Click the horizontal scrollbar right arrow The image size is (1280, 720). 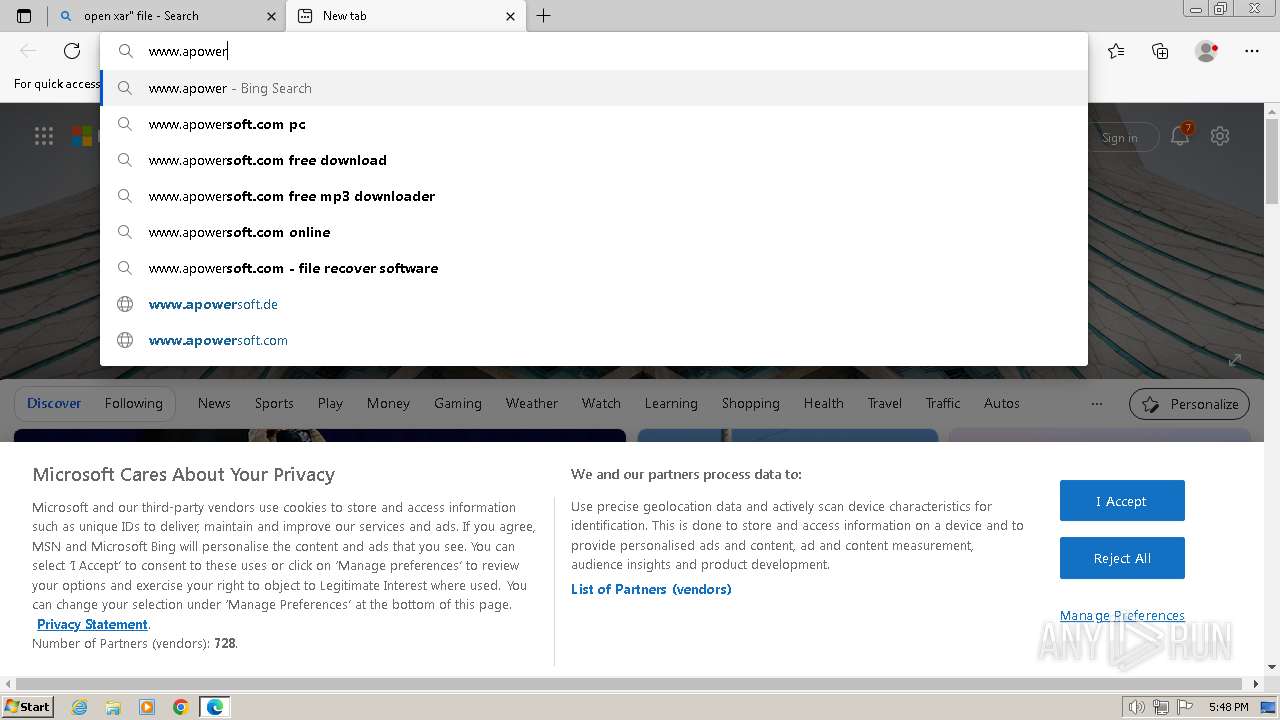(x=1257, y=684)
